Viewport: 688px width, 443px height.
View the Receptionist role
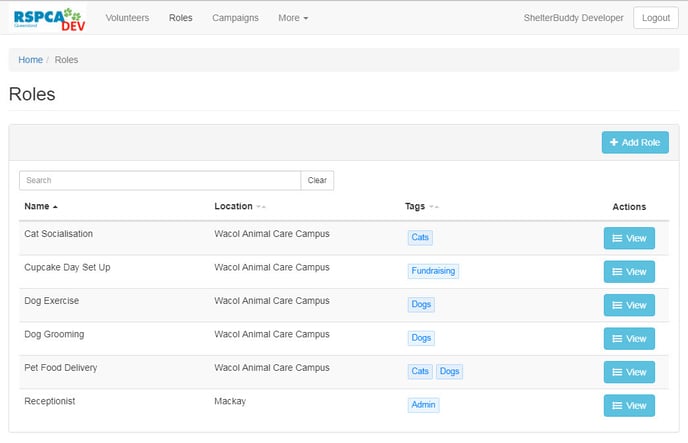pos(629,405)
